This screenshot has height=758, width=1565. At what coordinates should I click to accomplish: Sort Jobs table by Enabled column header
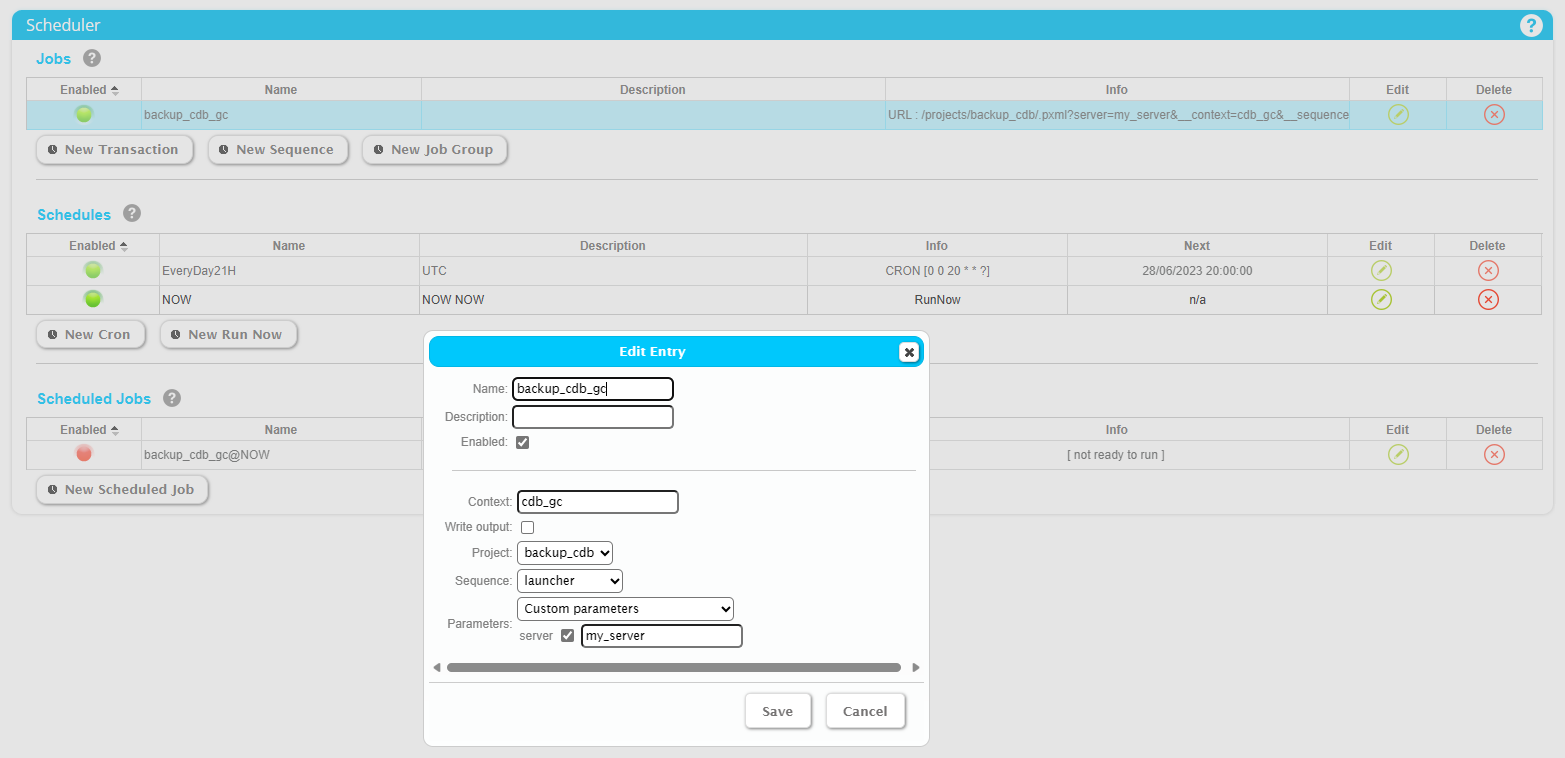(89, 90)
